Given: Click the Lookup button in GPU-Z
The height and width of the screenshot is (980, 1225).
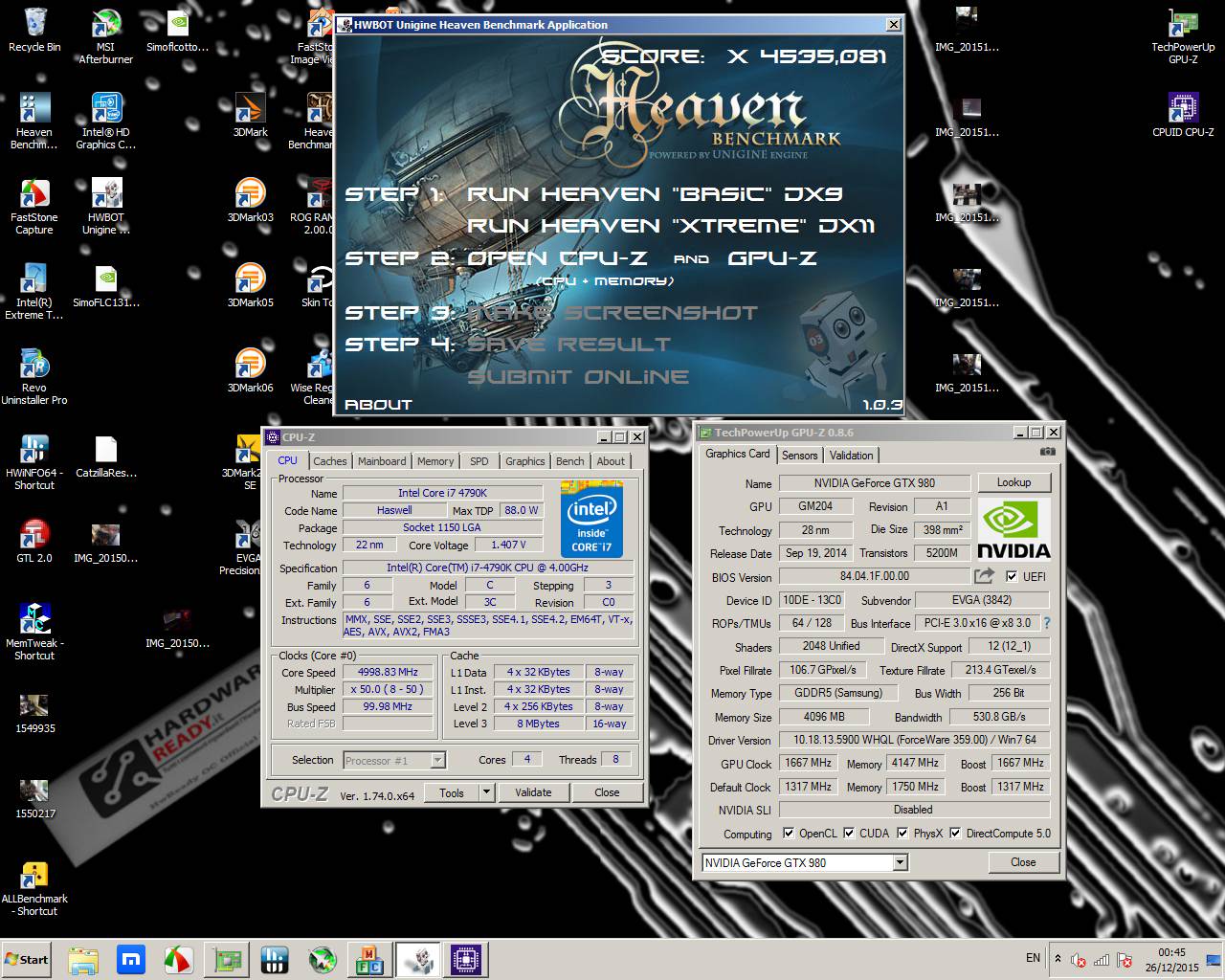Looking at the screenshot, I should pyautogui.click(x=1013, y=482).
